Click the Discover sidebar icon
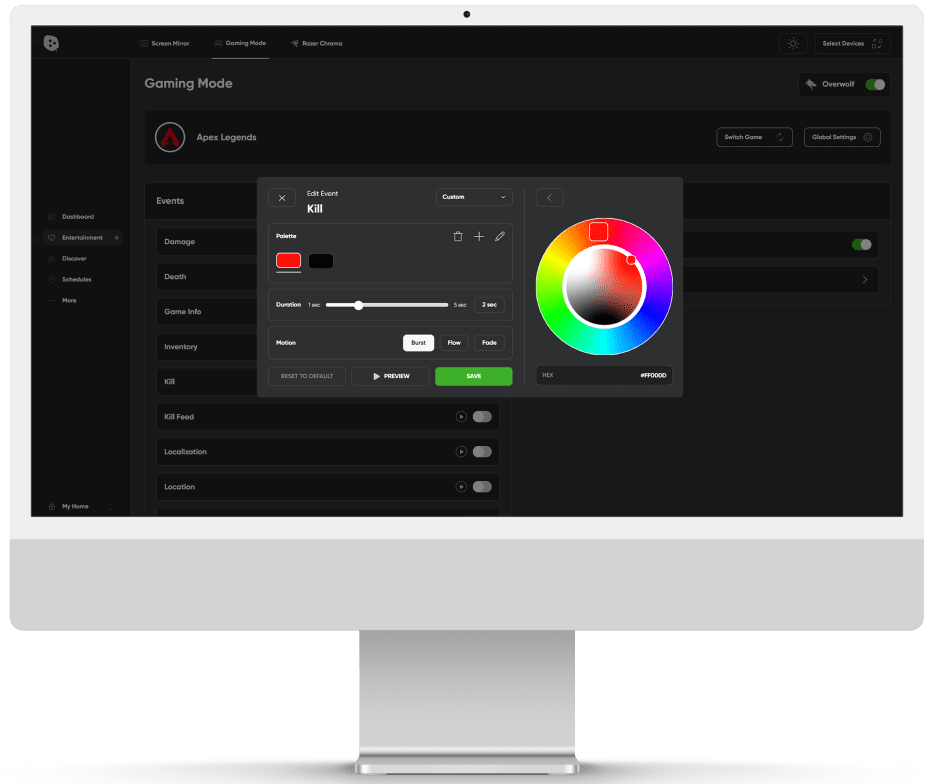This screenshot has height=784, width=934. pyautogui.click(x=51, y=259)
